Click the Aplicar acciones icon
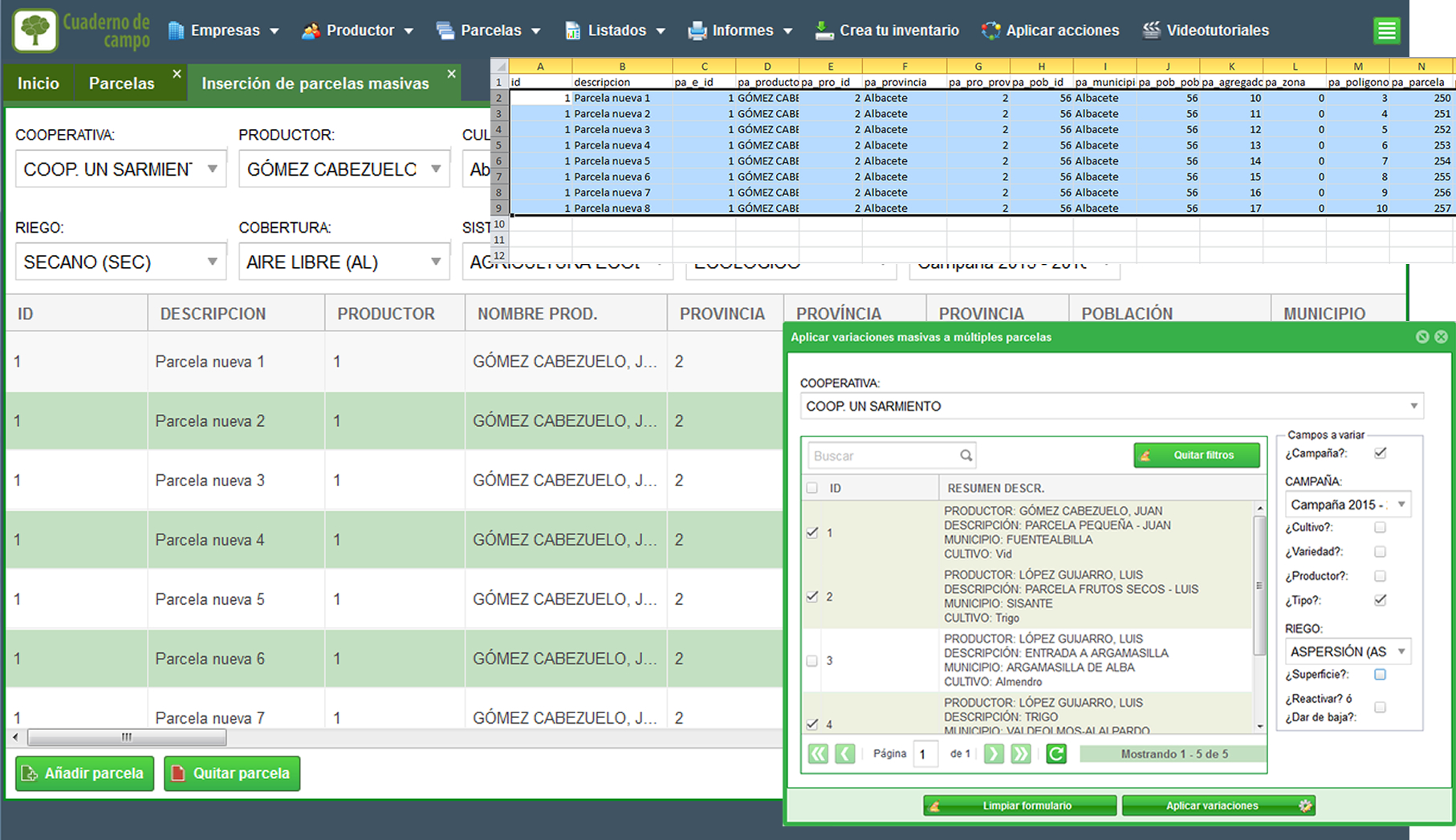Image resolution: width=1456 pixels, height=840 pixels. pos(991,30)
